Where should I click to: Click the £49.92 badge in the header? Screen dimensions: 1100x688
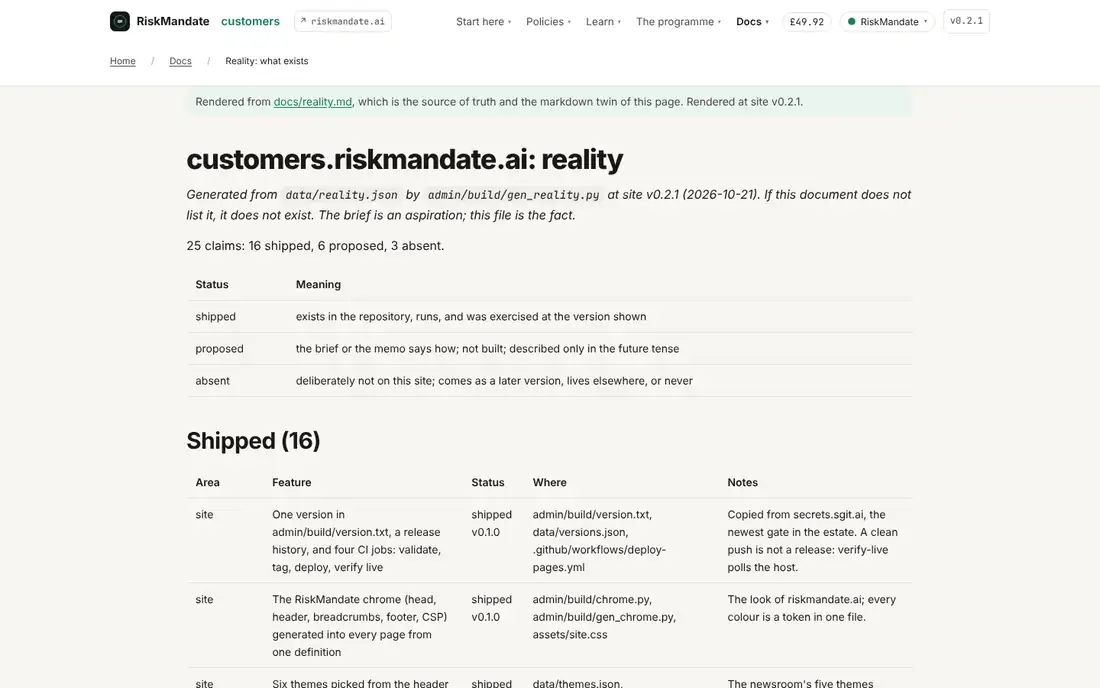pyautogui.click(x=807, y=22)
